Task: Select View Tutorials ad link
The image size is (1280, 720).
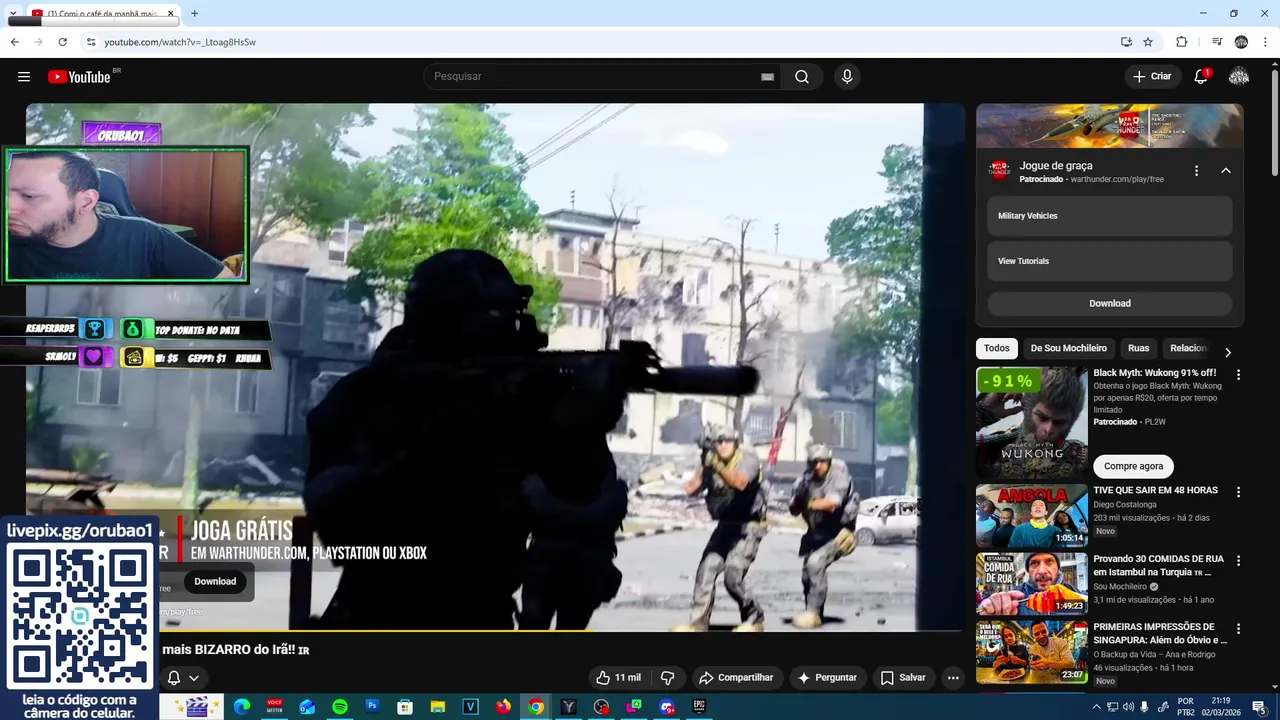Action: tap(1109, 261)
